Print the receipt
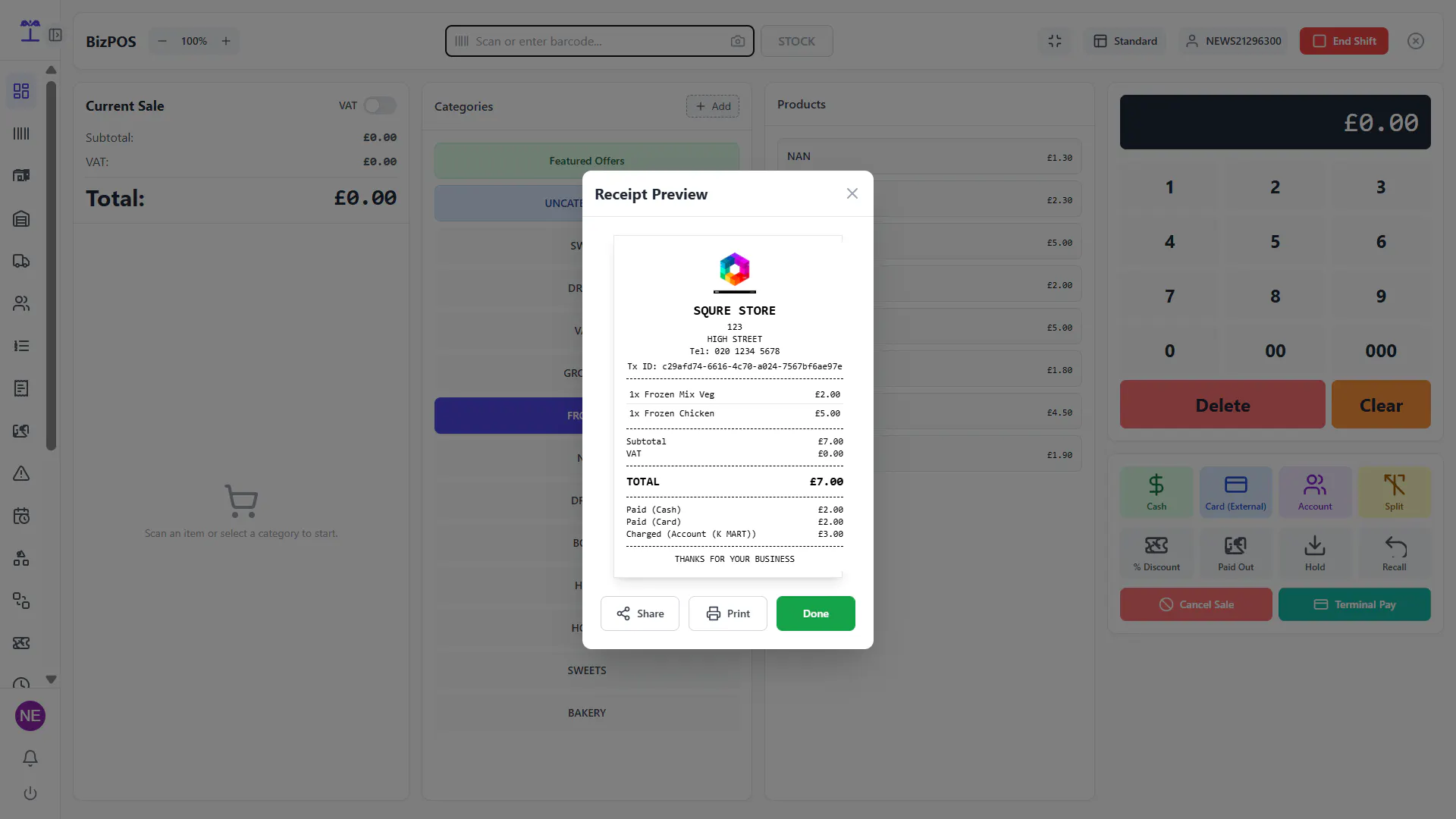Viewport: 1456px width, 819px height. (x=728, y=613)
